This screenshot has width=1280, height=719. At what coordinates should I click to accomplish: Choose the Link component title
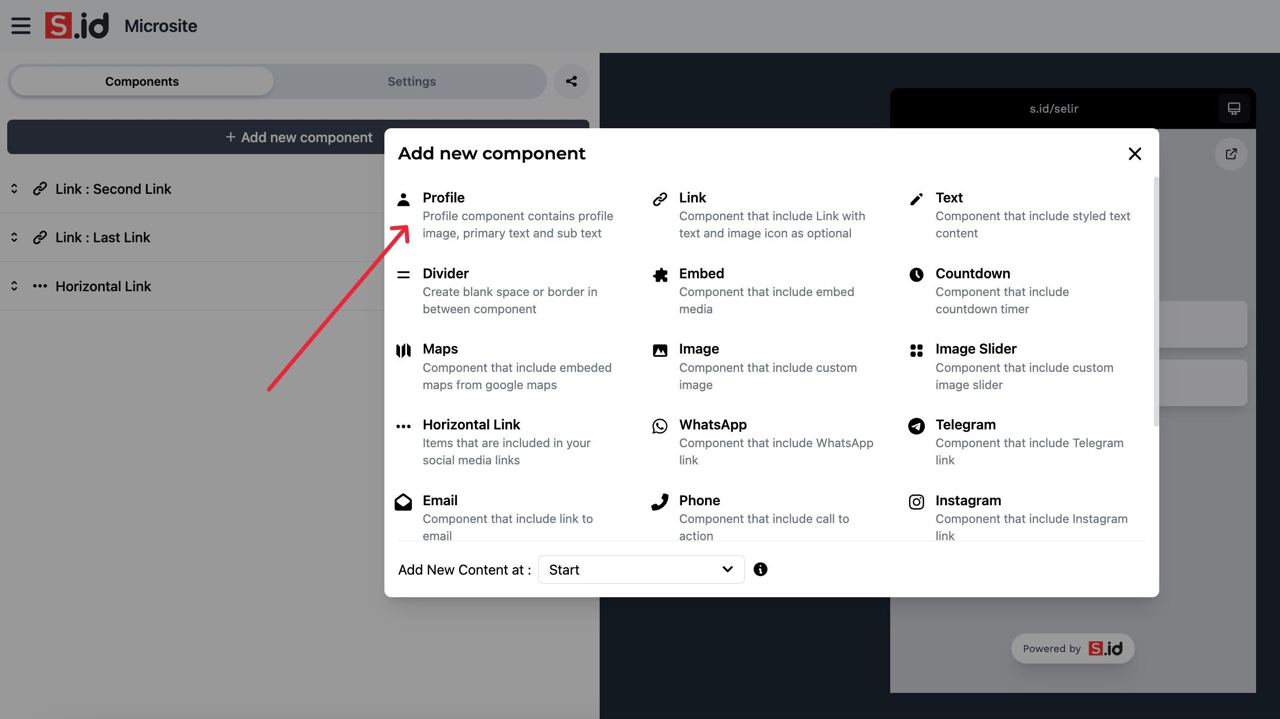[693, 198]
